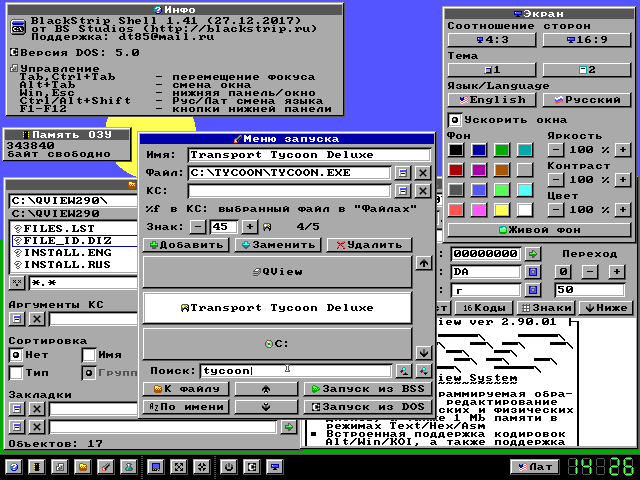Open the screen settings monitor icon in bottom panel

275,467
